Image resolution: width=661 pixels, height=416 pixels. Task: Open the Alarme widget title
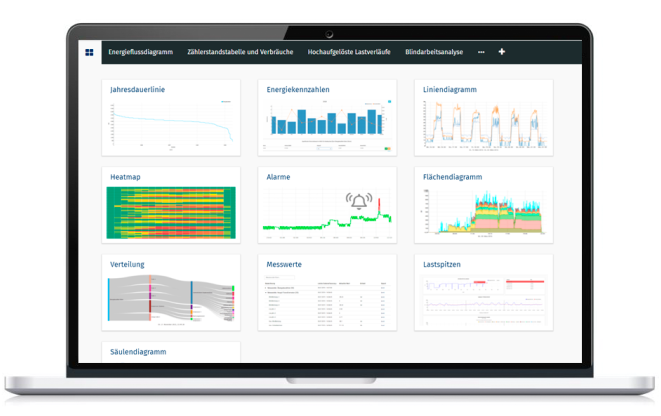point(279,177)
